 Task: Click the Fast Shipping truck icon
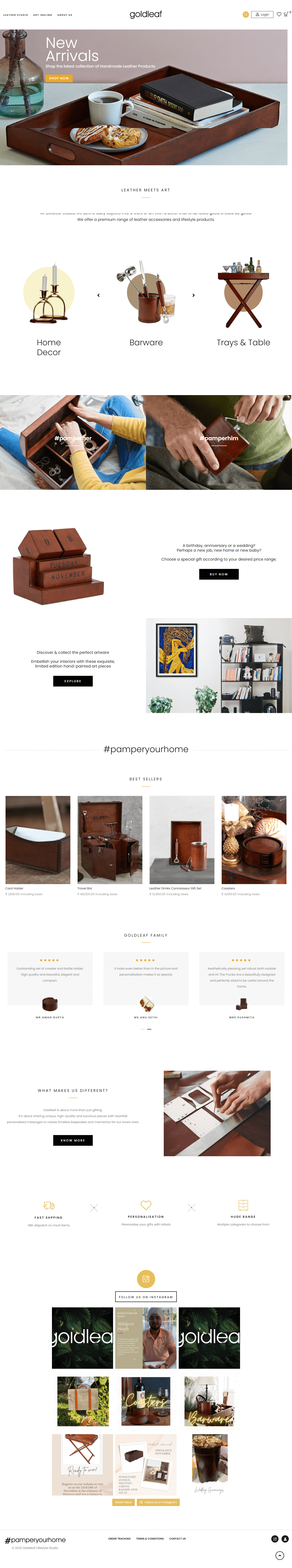(49, 1205)
